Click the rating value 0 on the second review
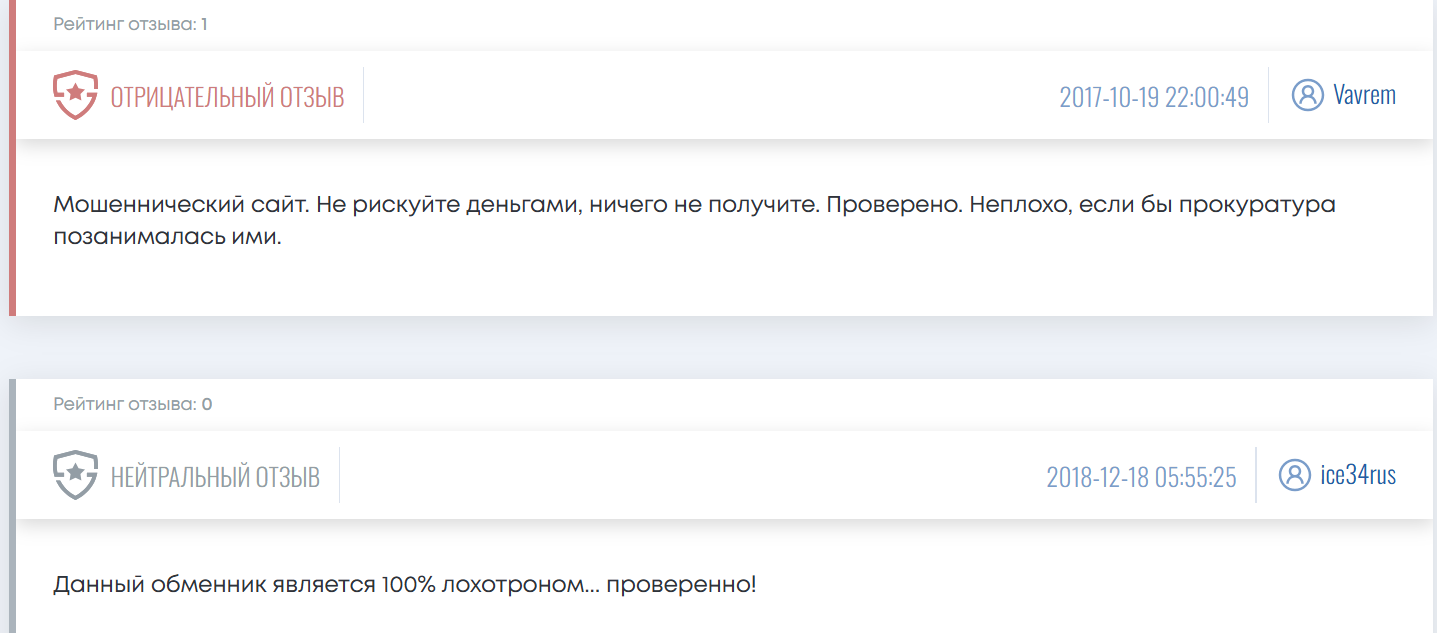 [x=205, y=404]
